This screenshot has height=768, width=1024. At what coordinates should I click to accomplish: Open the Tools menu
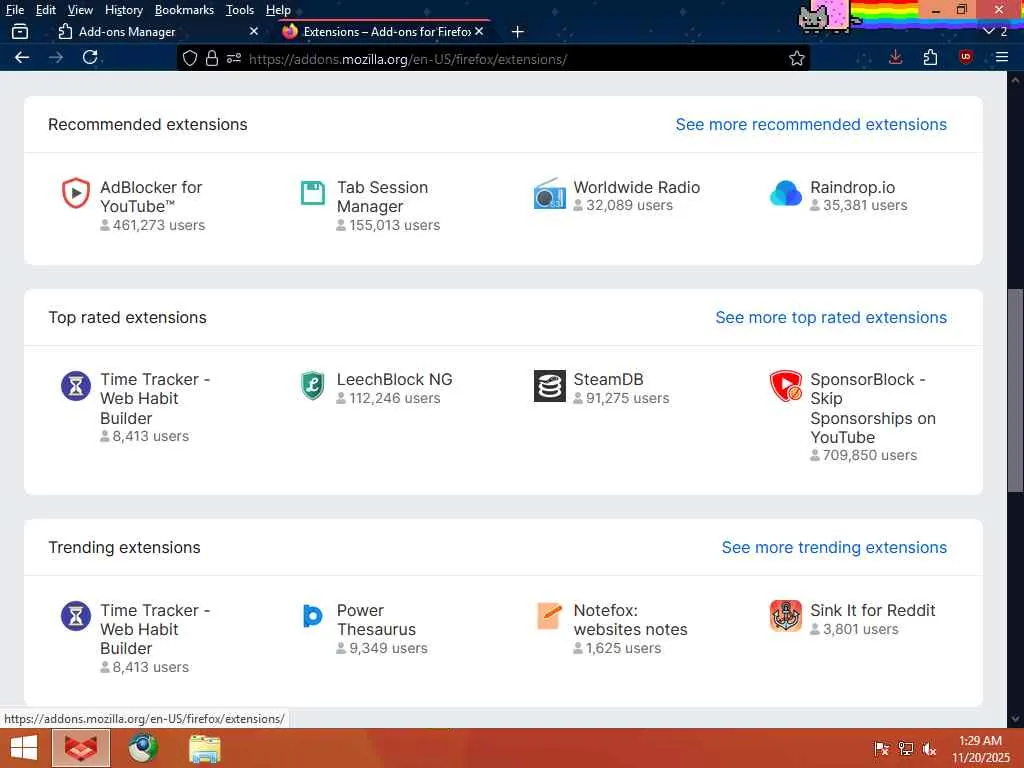[240, 10]
